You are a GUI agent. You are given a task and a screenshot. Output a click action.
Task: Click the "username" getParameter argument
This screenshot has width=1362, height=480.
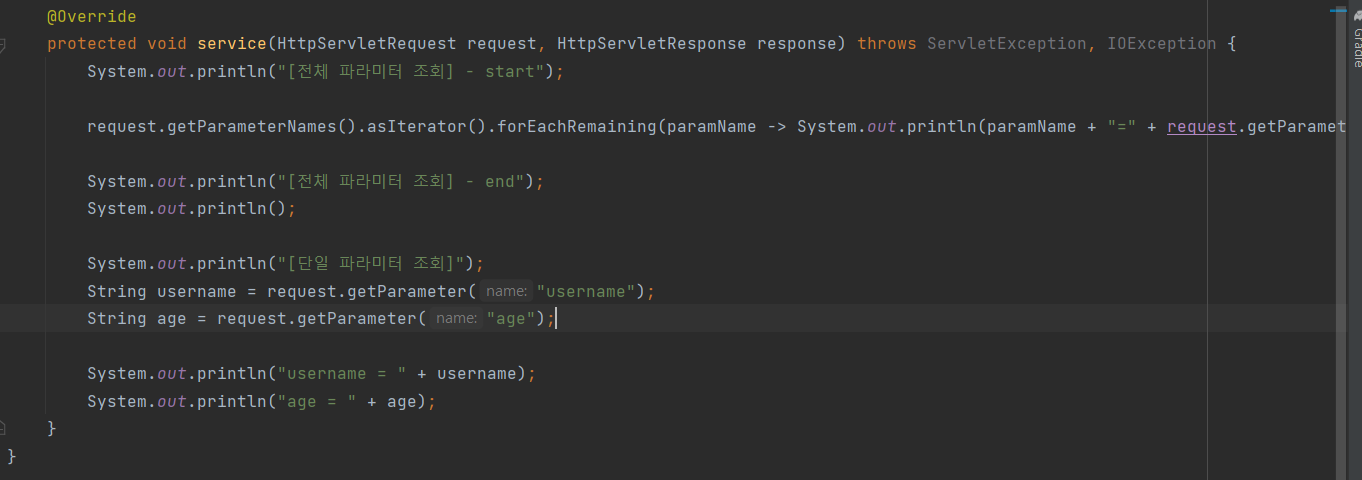[587, 292]
